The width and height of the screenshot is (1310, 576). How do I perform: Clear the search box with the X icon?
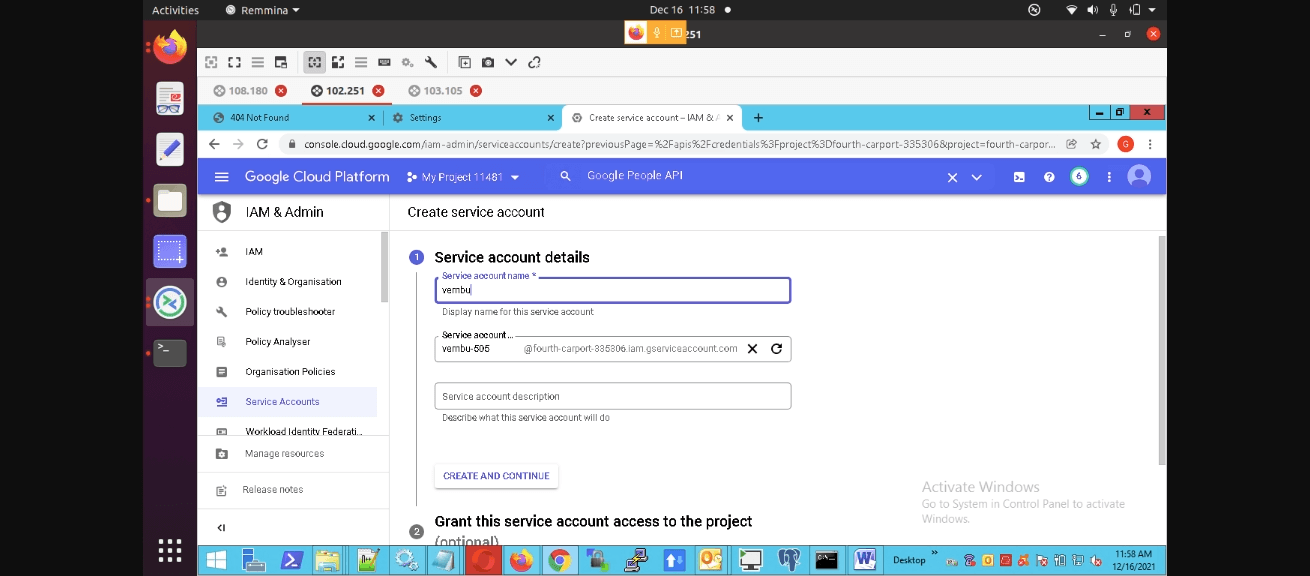[x=952, y=177]
